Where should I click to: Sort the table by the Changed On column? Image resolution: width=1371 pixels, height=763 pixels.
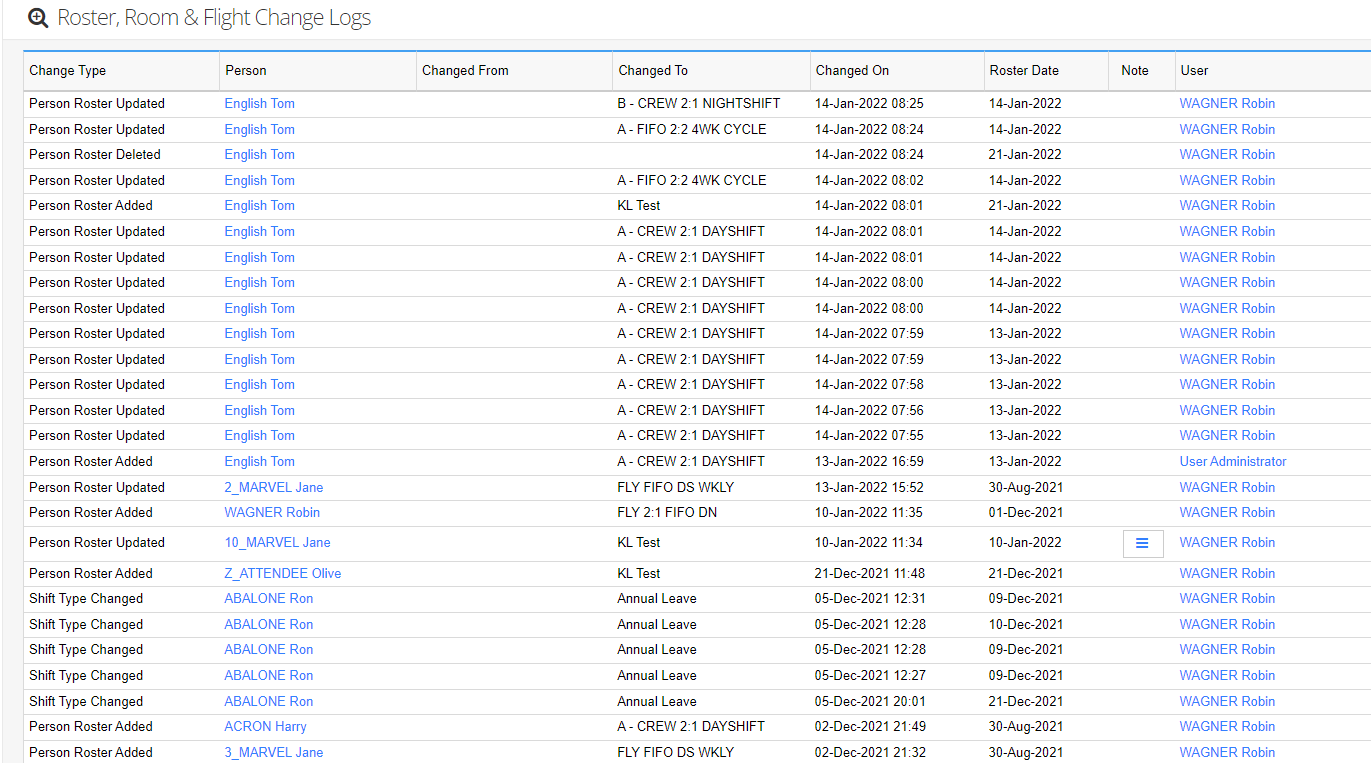pos(851,70)
